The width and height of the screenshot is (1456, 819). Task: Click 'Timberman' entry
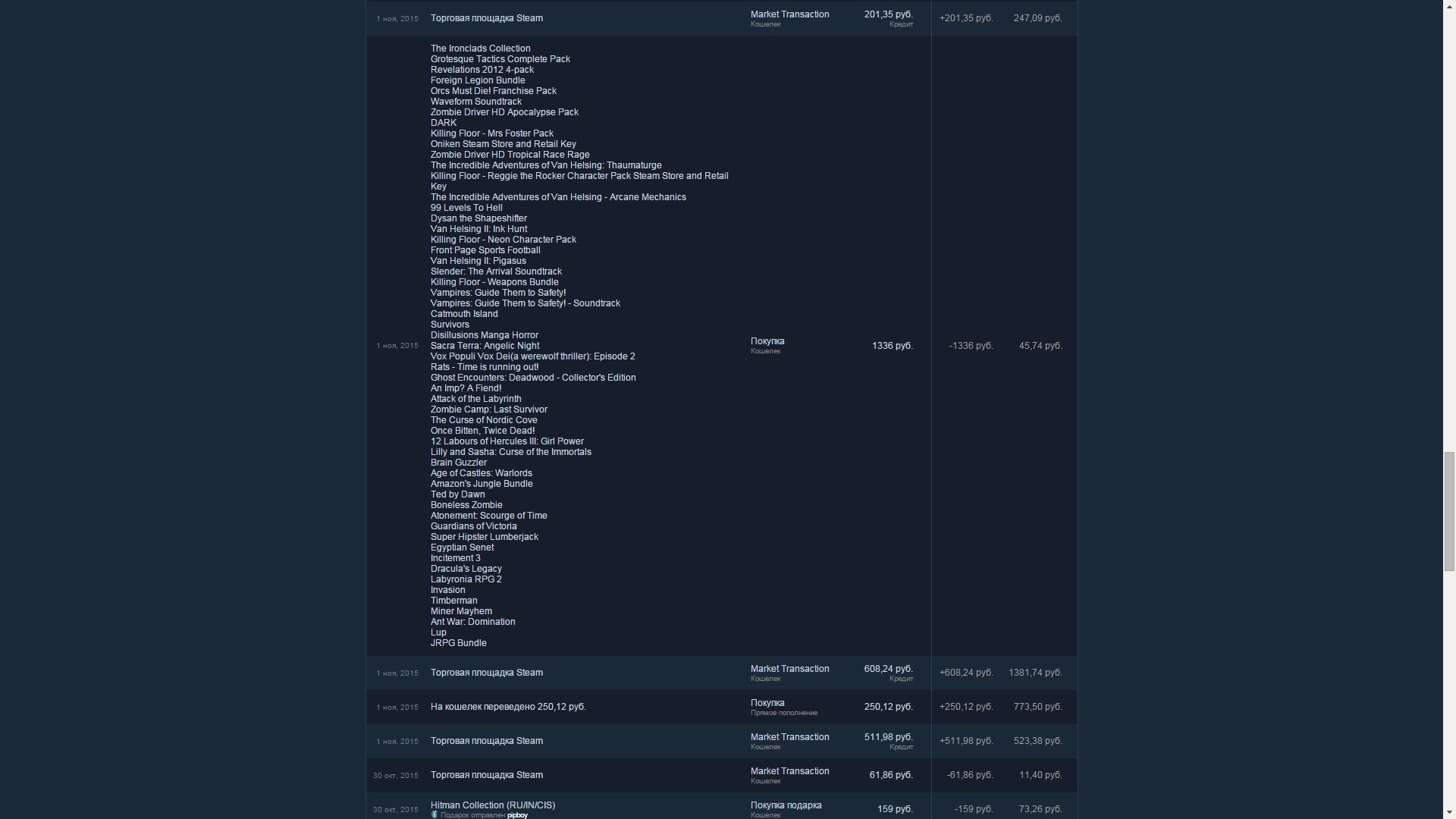click(x=454, y=601)
